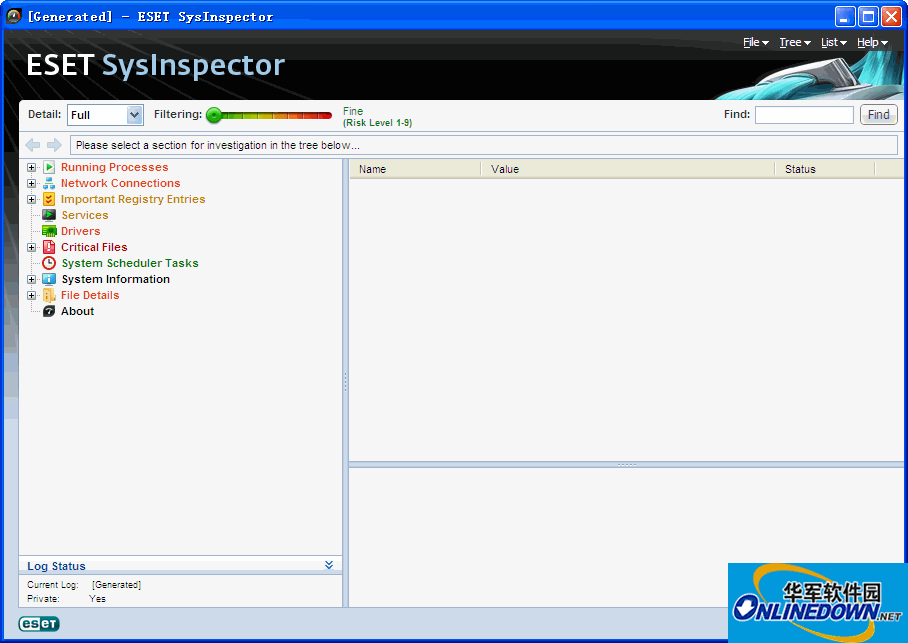
Task: Expand the Critical Files node
Action: click(31, 247)
